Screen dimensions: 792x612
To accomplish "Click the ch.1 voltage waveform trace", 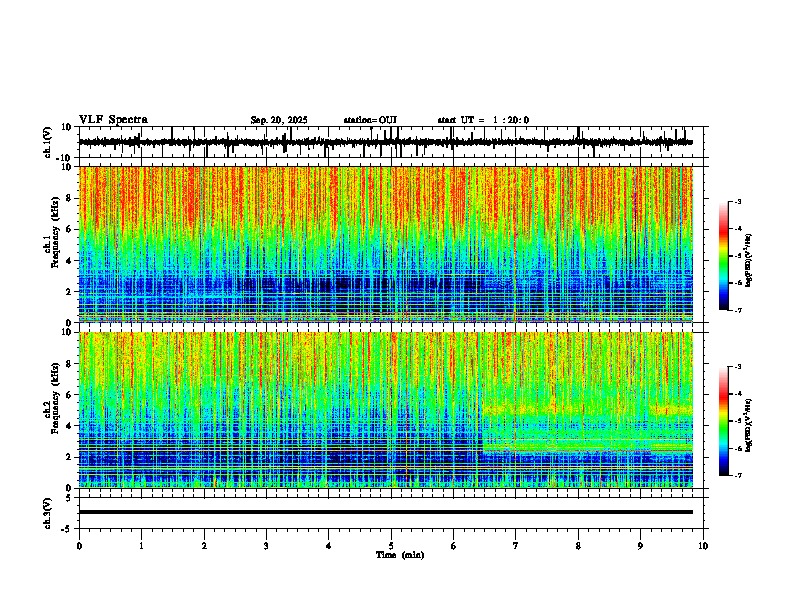I will [x=385, y=142].
